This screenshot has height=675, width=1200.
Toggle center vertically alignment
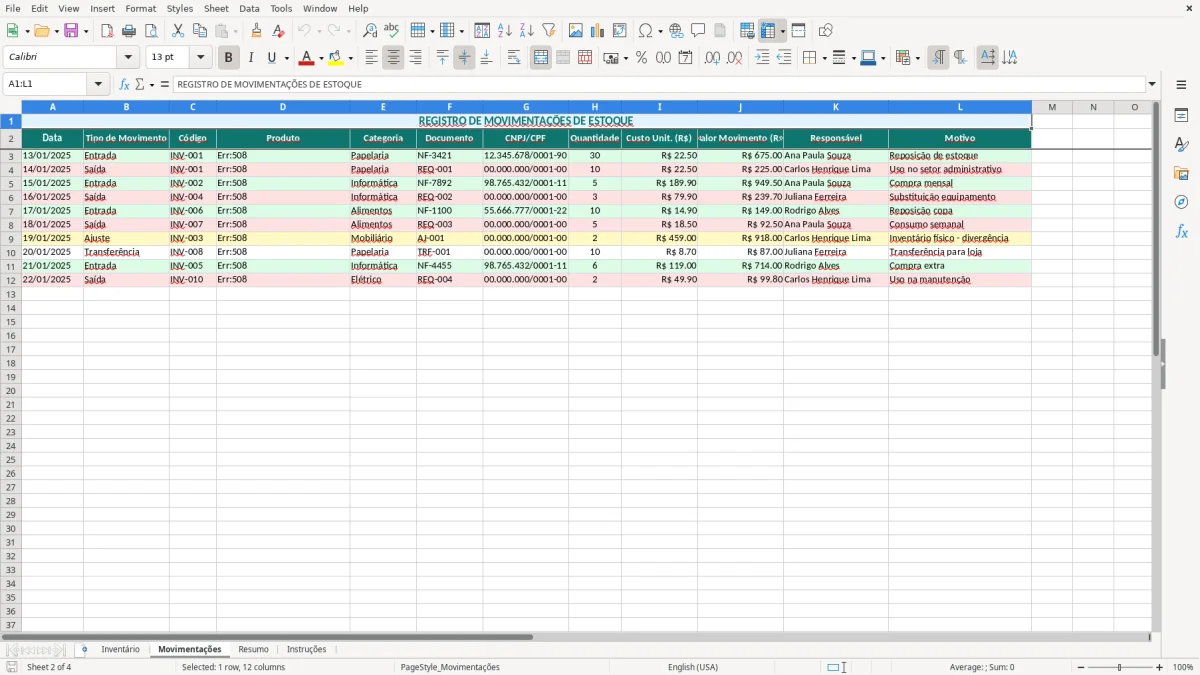point(464,58)
